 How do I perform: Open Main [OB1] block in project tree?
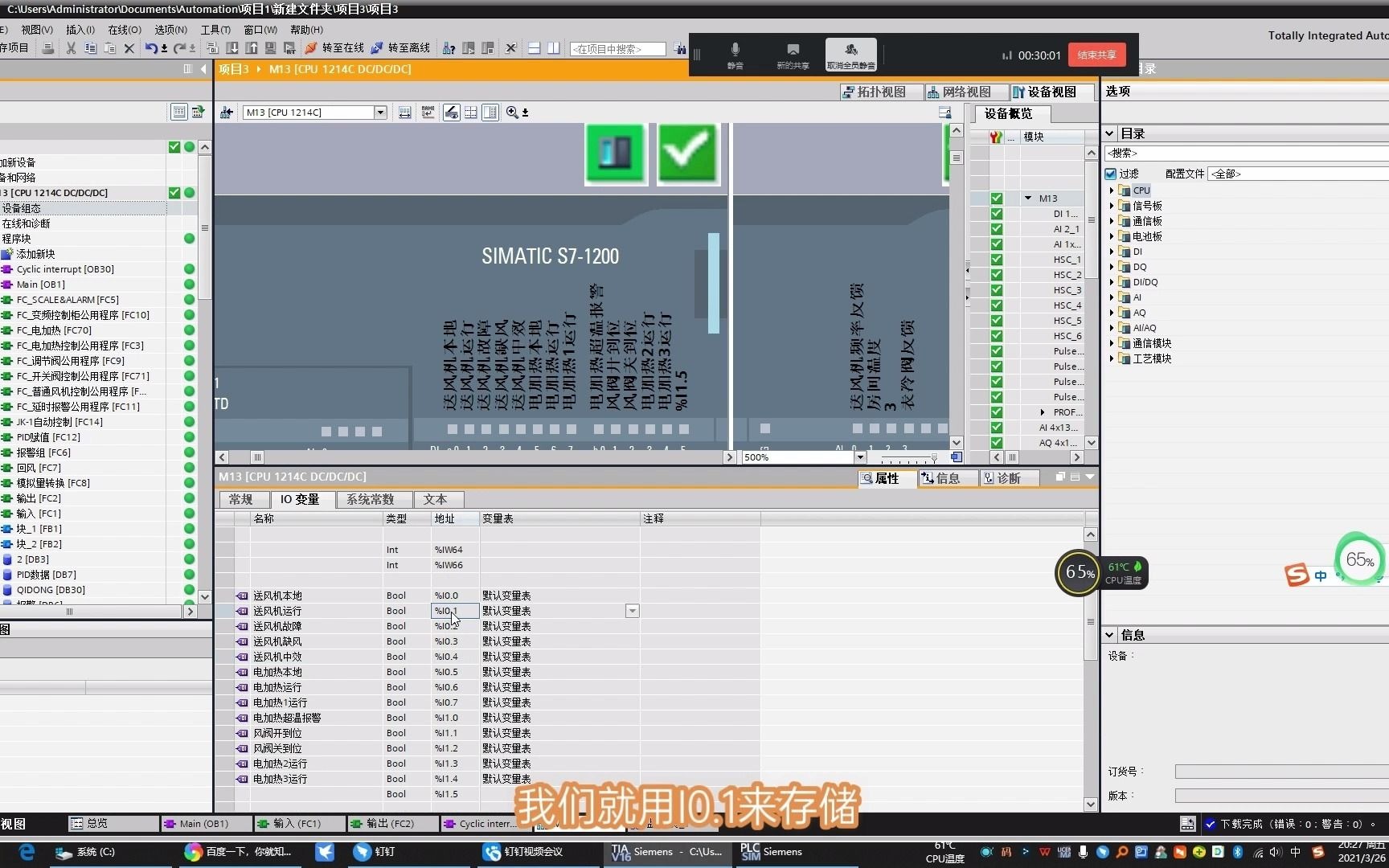[x=40, y=285]
